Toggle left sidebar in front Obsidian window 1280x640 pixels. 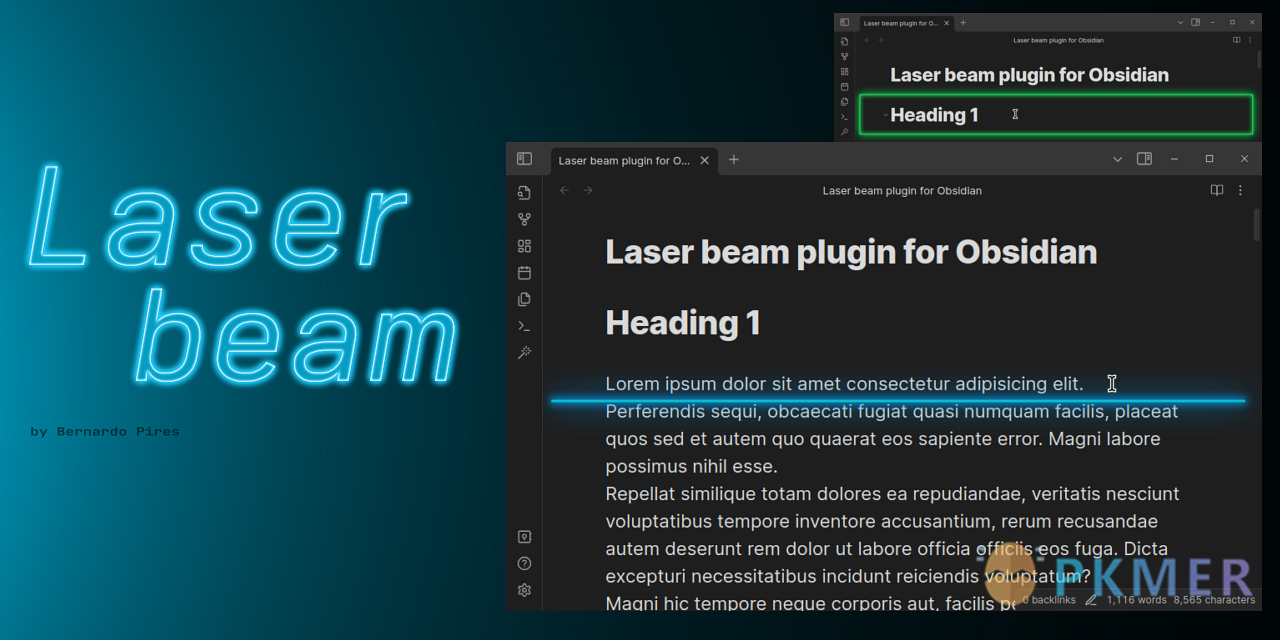pos(524,159)
